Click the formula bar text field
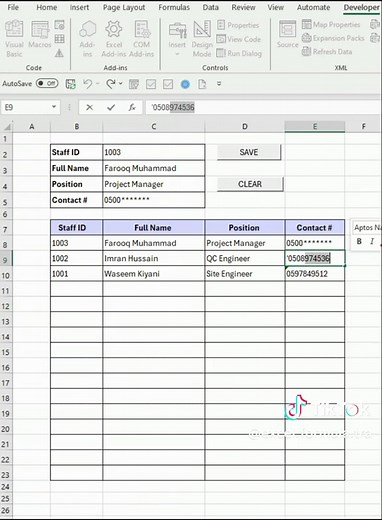 [263, 107]
